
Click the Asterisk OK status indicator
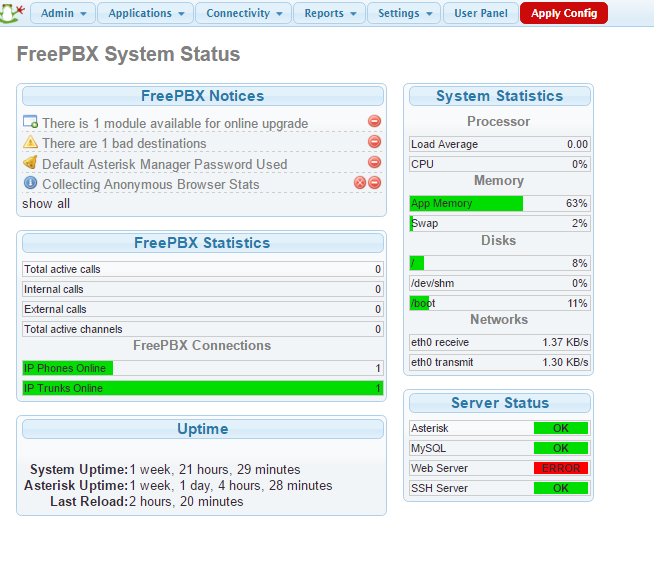pos(561,428)
